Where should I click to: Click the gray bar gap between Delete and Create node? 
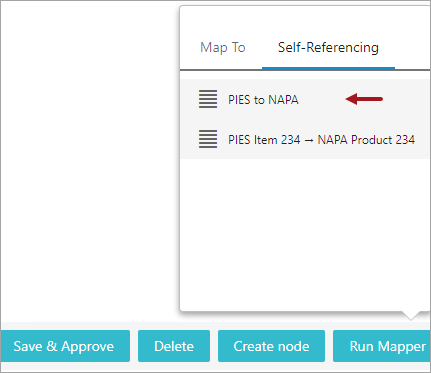214,346
